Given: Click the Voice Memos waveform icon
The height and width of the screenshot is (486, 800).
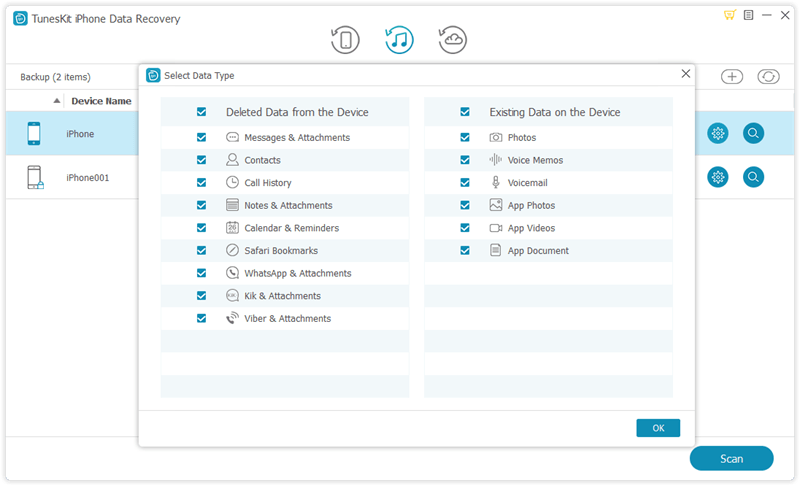Looking at the screenshot, I should (x=495, y=160).
